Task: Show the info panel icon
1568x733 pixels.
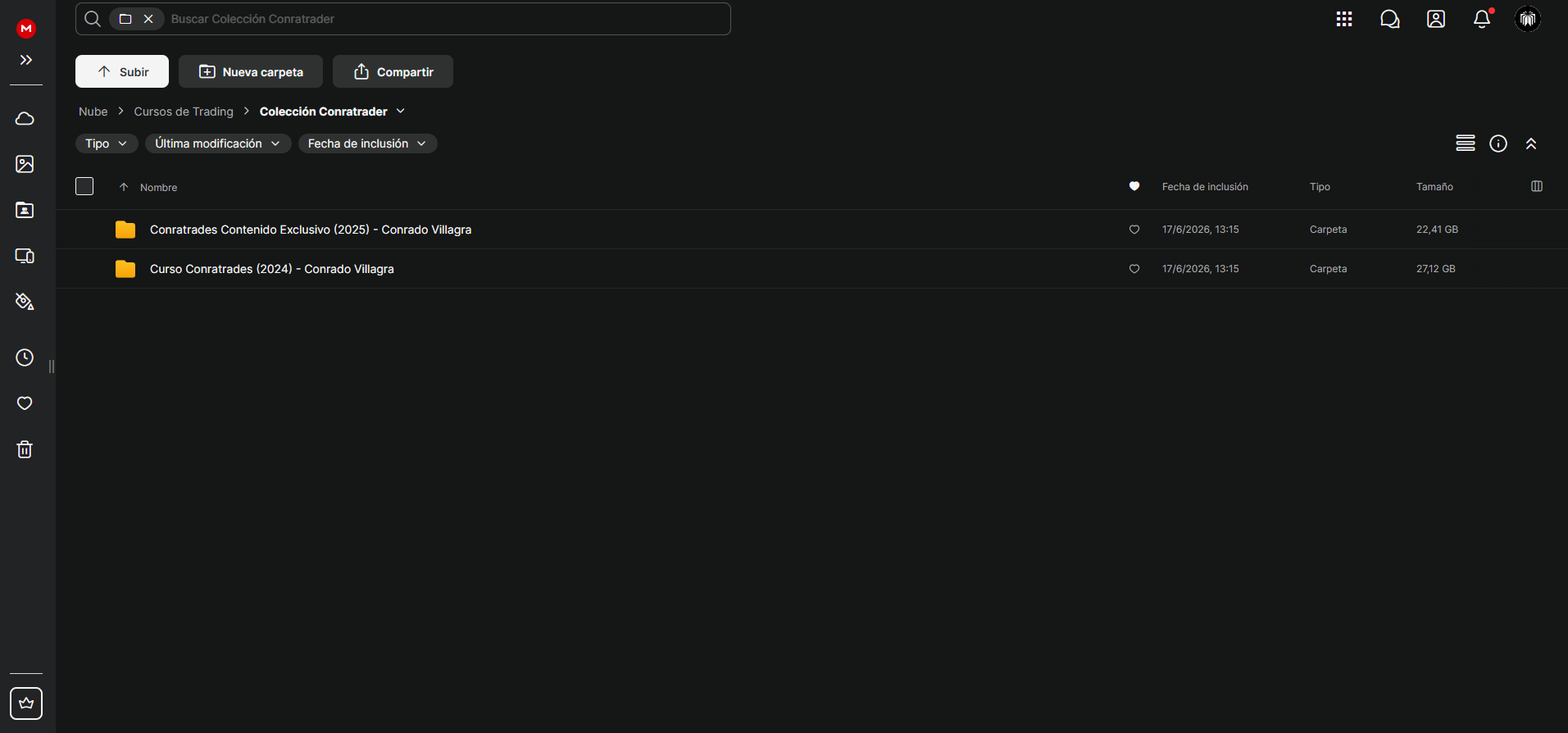Action: tap(1498, 143)
